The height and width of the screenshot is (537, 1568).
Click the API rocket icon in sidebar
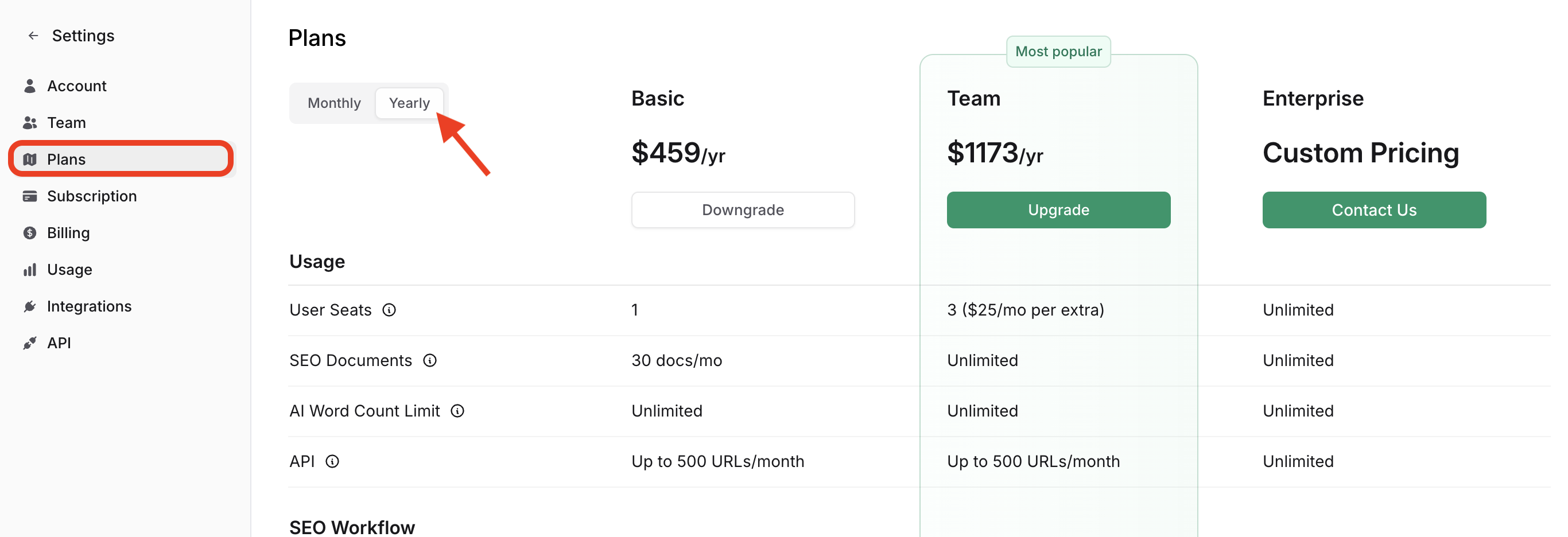pos(30,343)
